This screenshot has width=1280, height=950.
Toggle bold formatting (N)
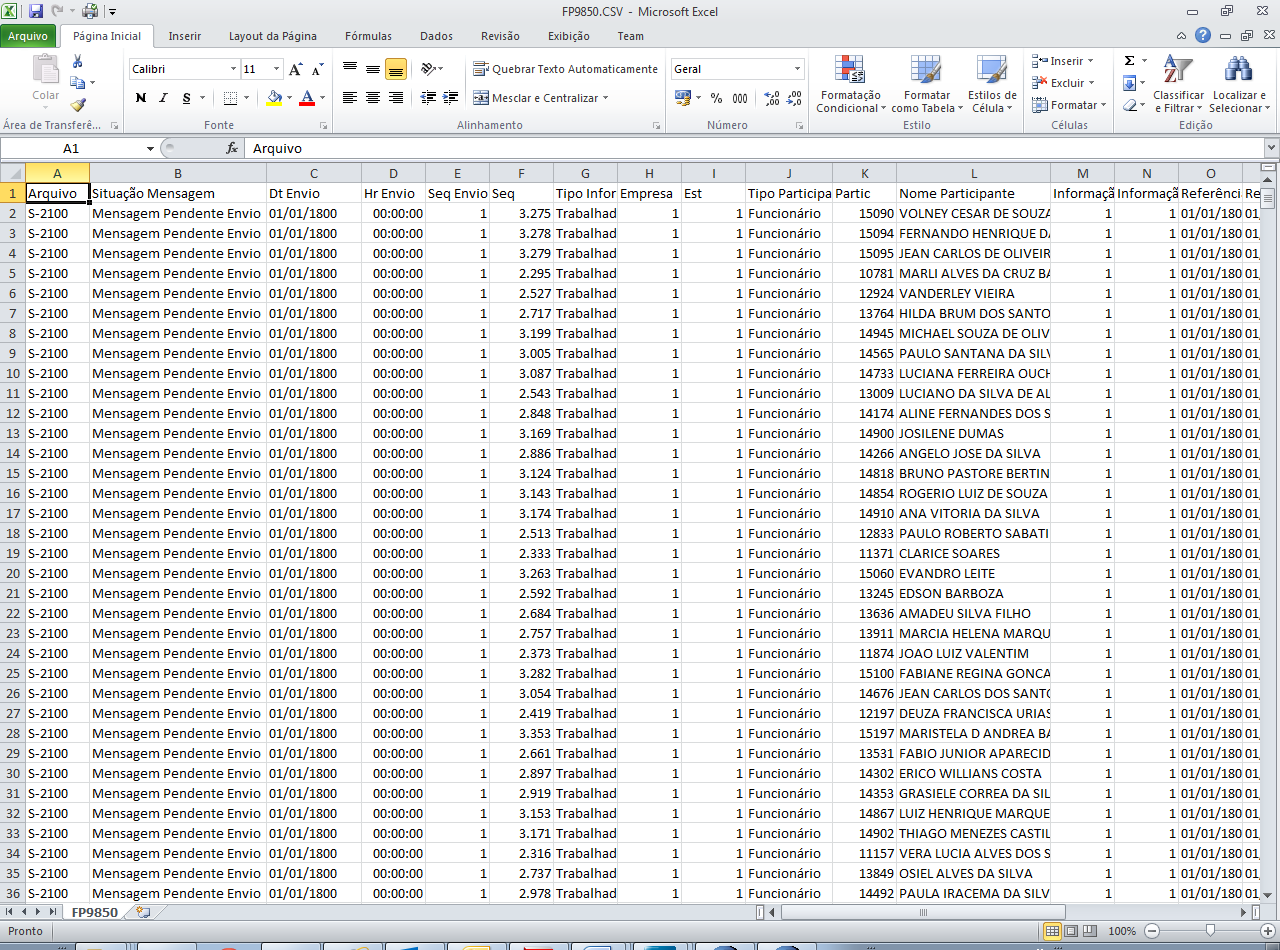pyautogui.click(x=141, y=98)
